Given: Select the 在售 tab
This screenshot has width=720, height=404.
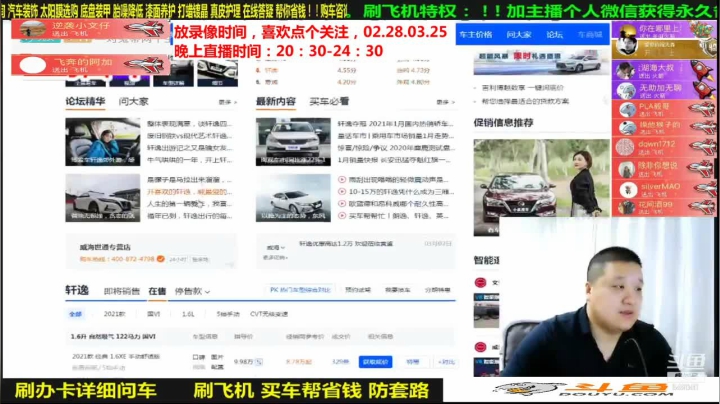Looking at the screenshot, I should tap(157, 291).
